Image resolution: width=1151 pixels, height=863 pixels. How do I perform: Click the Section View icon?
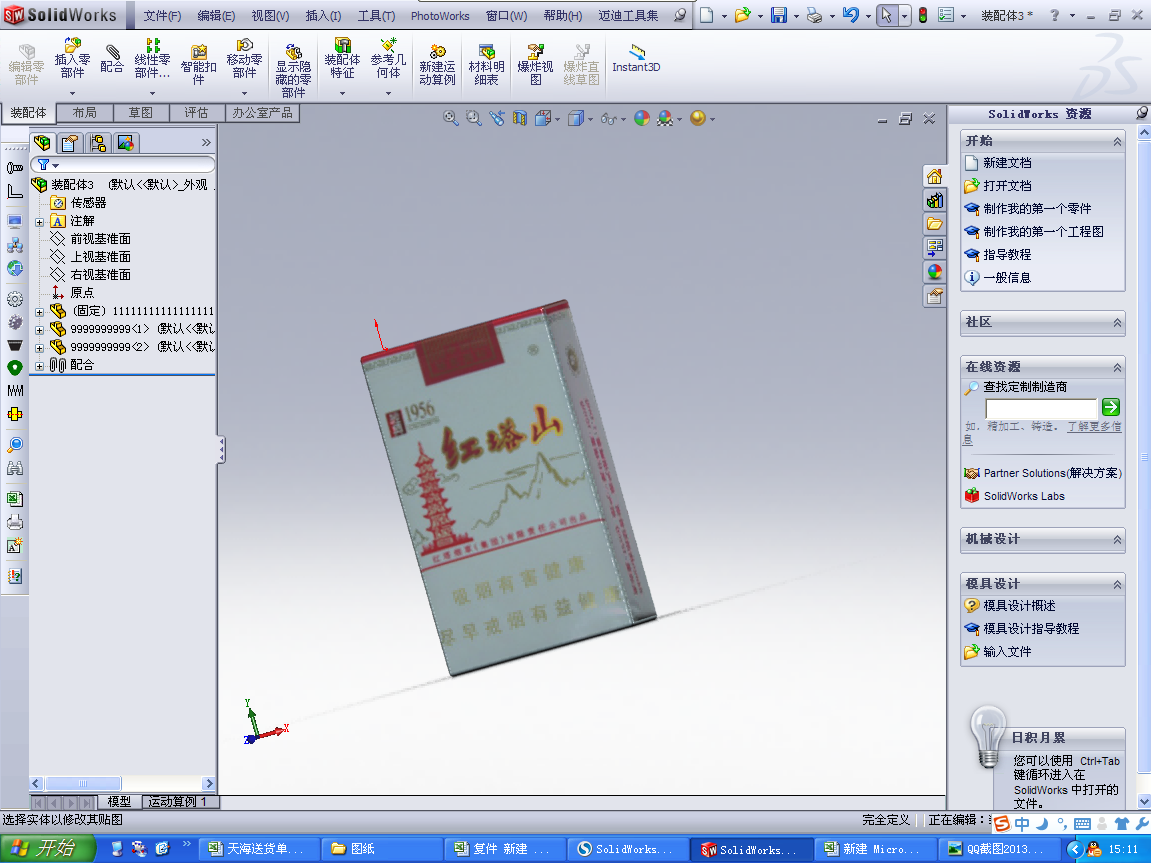click(520, 118)
